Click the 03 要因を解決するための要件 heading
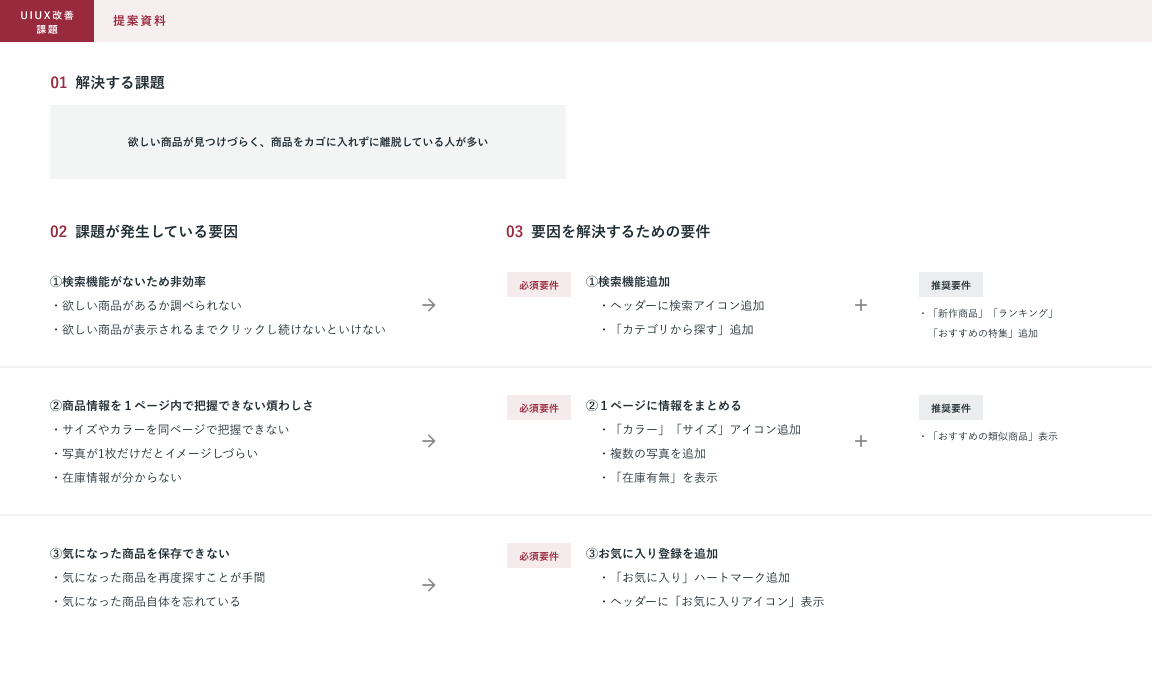 [608, 232]
